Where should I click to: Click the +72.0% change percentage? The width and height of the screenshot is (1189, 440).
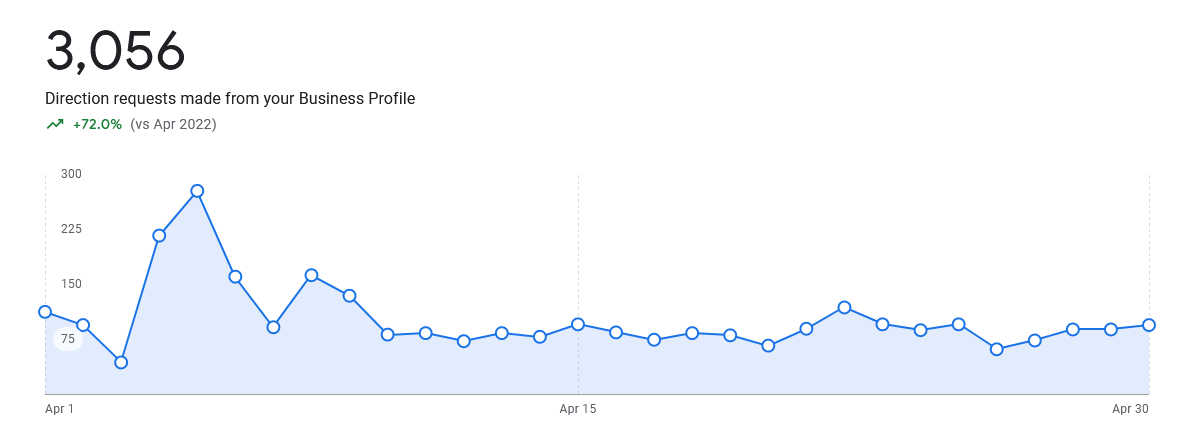[x=97, y=125]
